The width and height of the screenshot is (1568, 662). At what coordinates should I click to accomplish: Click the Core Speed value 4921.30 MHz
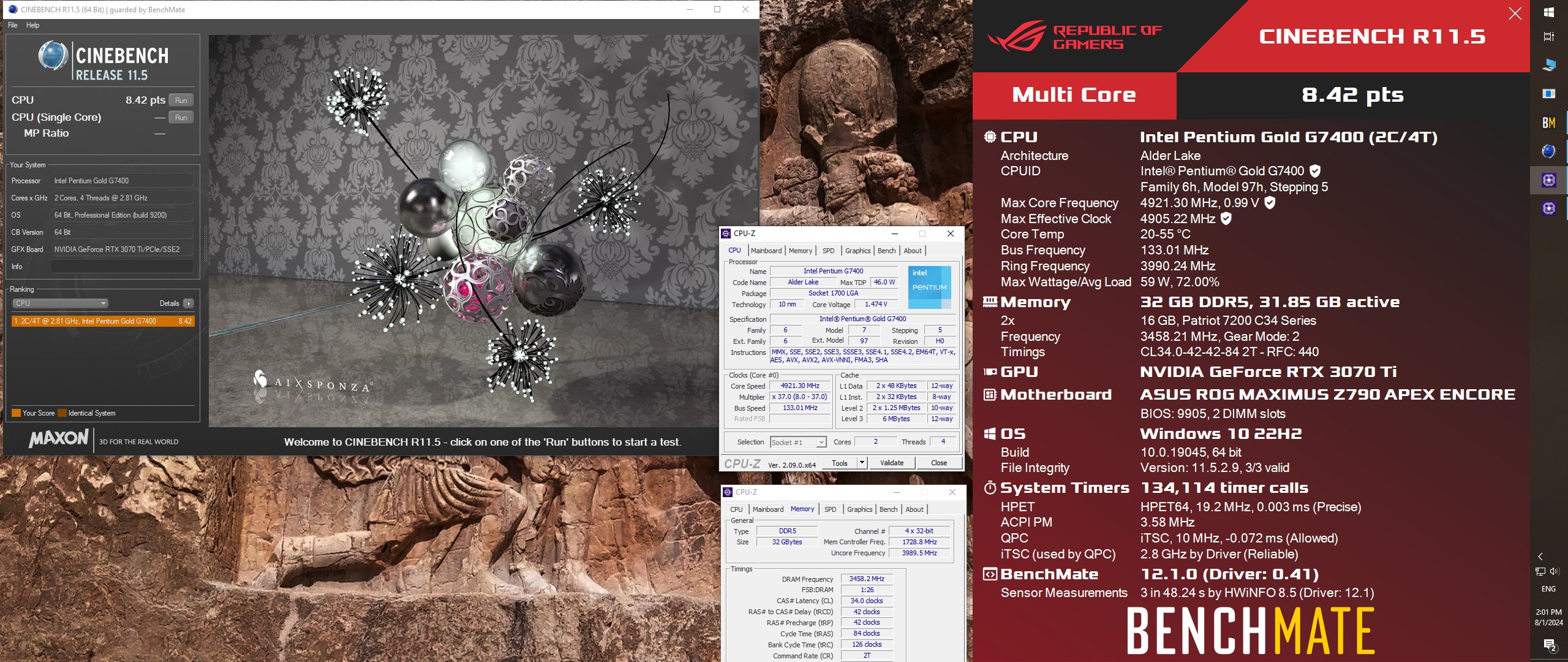pyautogui.click(x=800, y=386)
